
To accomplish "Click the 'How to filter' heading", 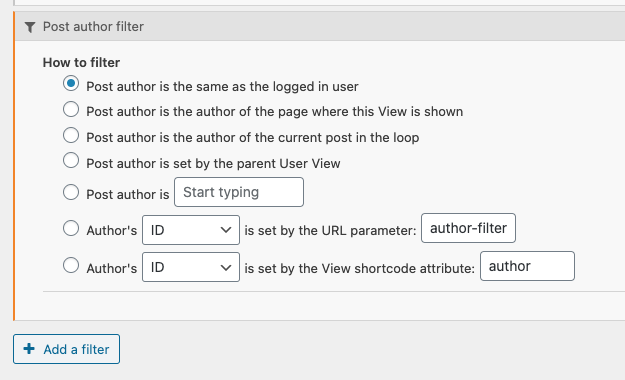I will 81,63.
